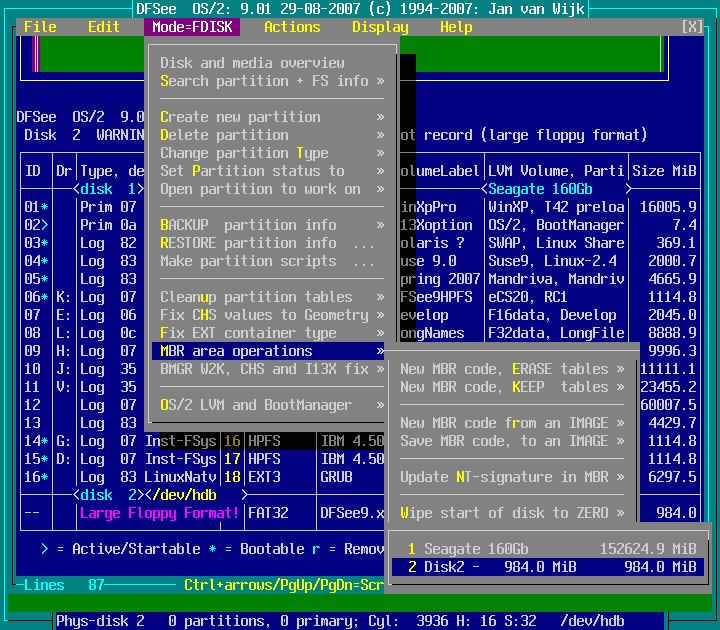Screen dimensions: 720x630
Task: Open the Help menu
Action: coord(456,27)
